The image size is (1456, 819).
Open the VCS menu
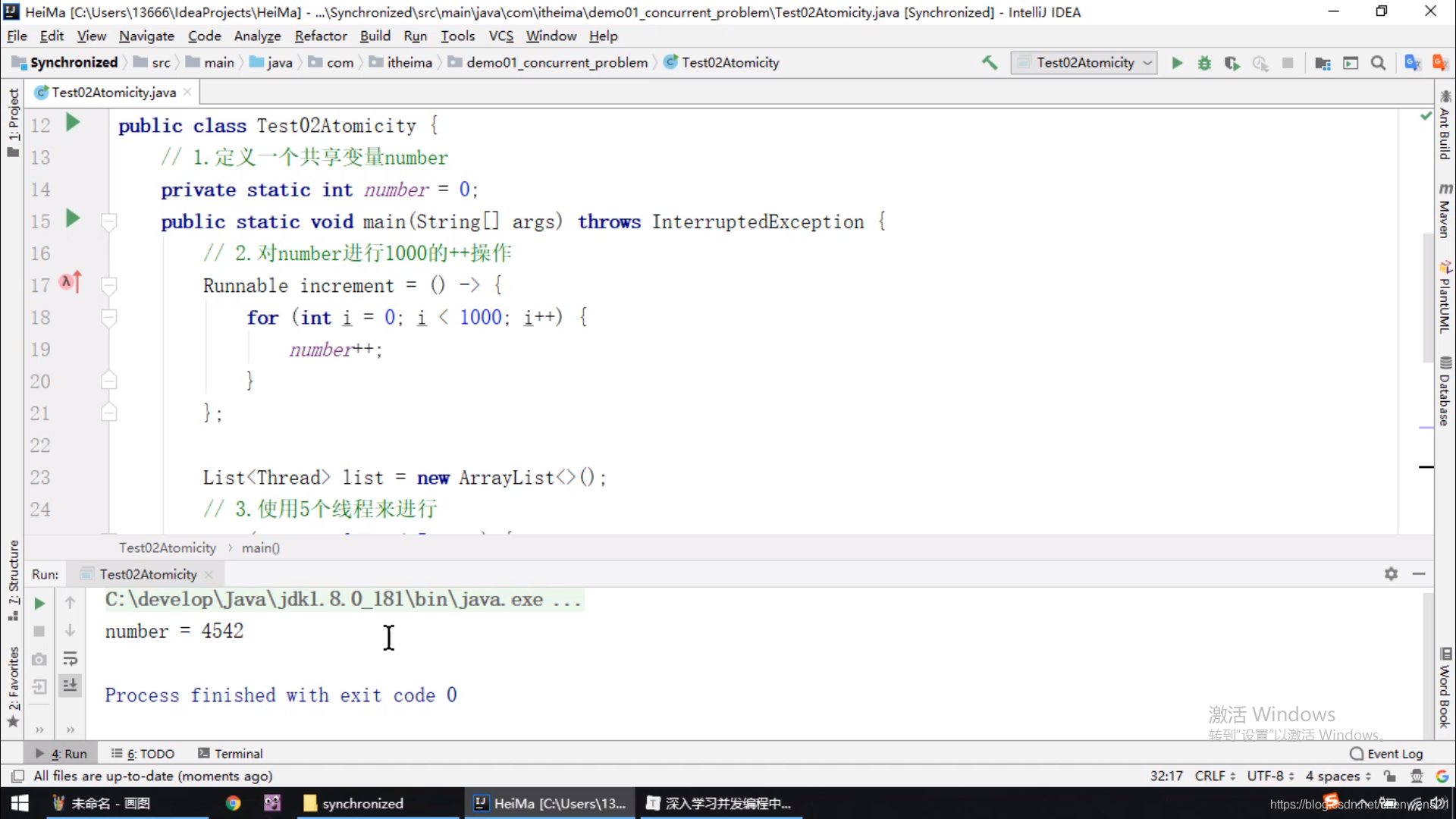click(500, 36)
